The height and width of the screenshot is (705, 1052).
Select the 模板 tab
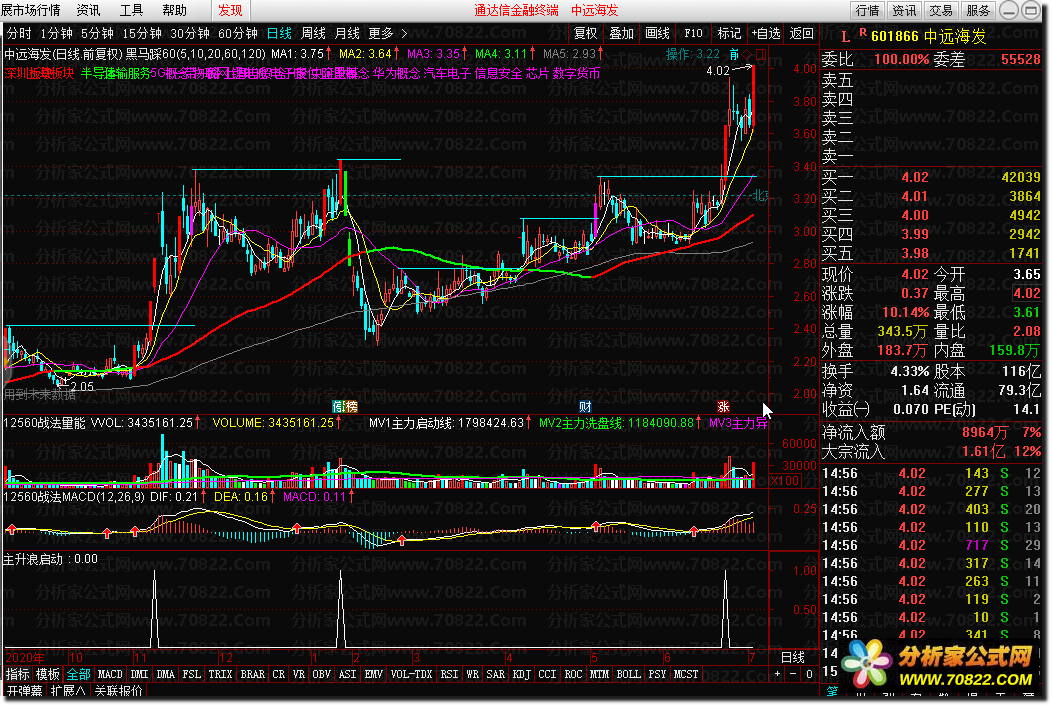click(x=48, y=674)
